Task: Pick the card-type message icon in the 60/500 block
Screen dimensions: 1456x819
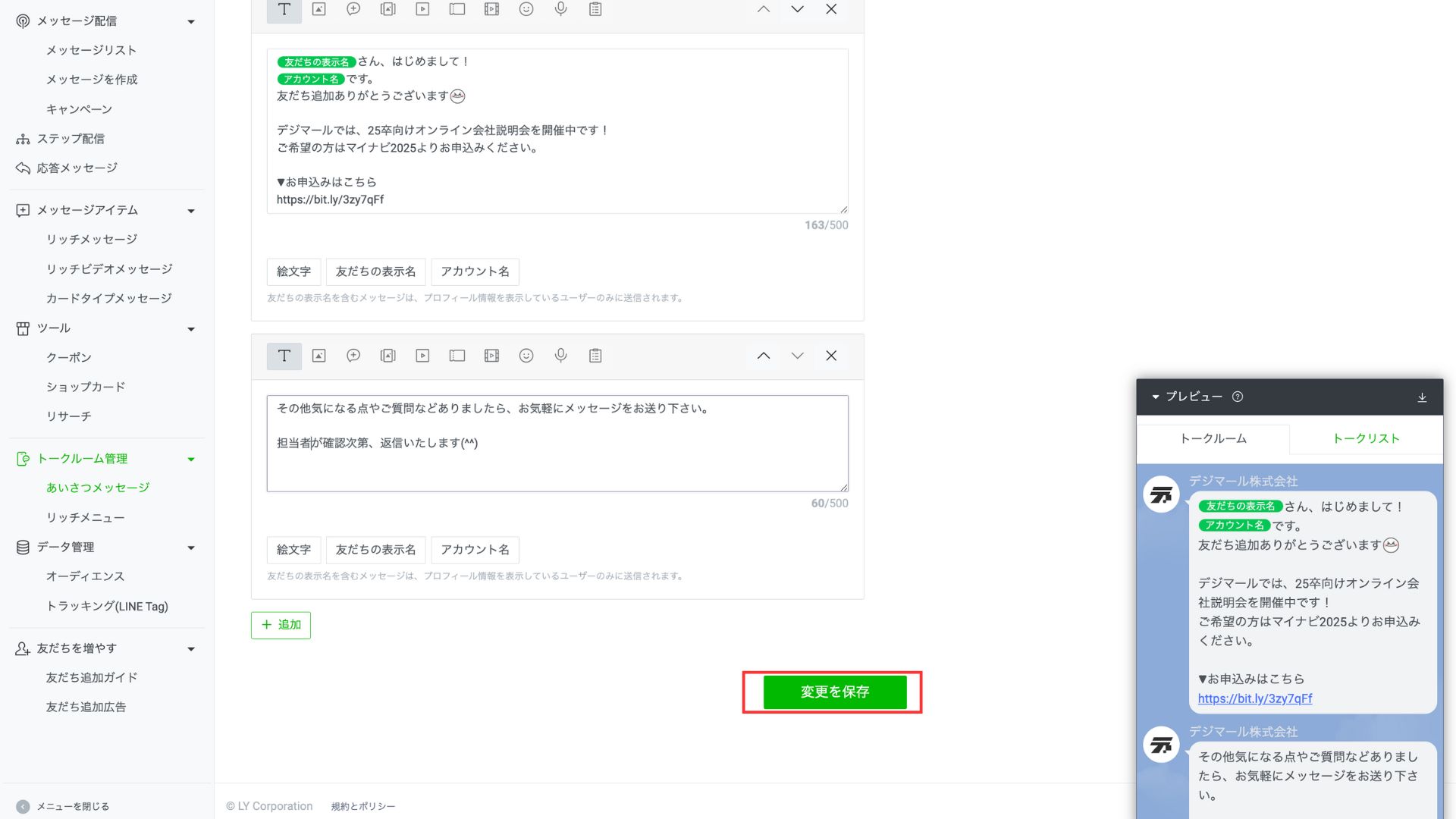Action: pyautogui.click(x=388, y=356)
